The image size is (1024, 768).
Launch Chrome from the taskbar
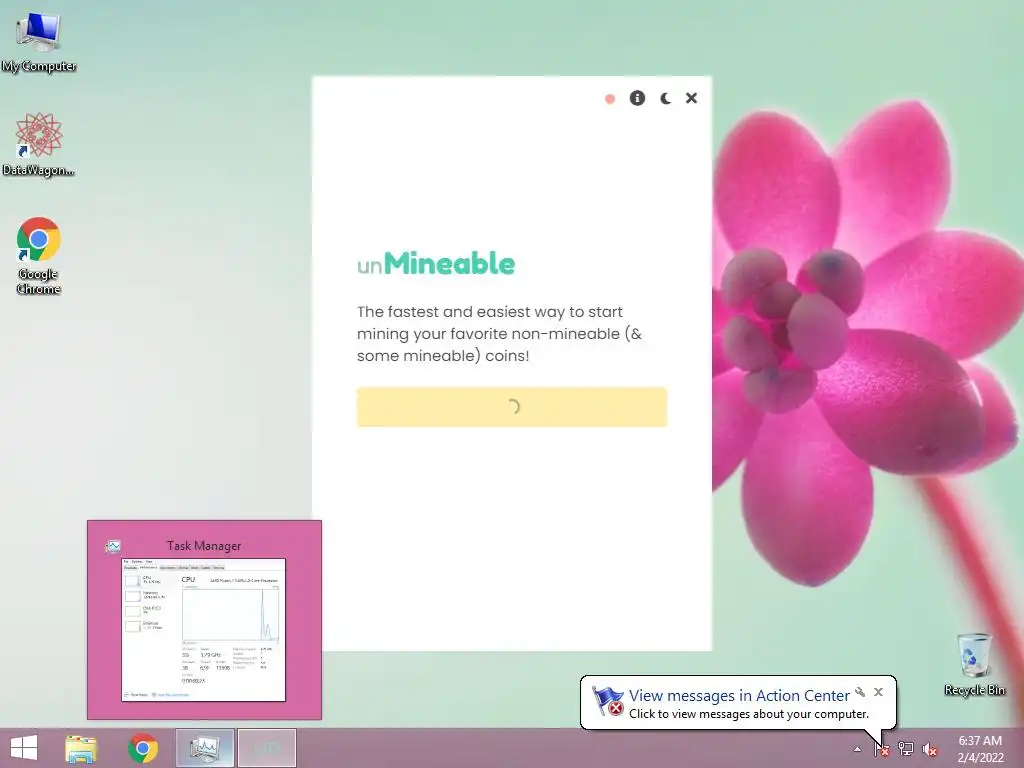[x=143, y=748]
